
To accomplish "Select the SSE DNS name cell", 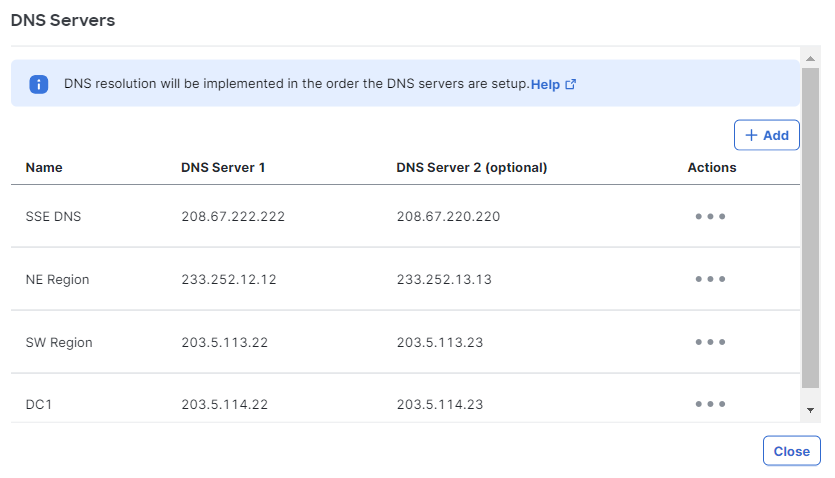I will tap(53, 217).
